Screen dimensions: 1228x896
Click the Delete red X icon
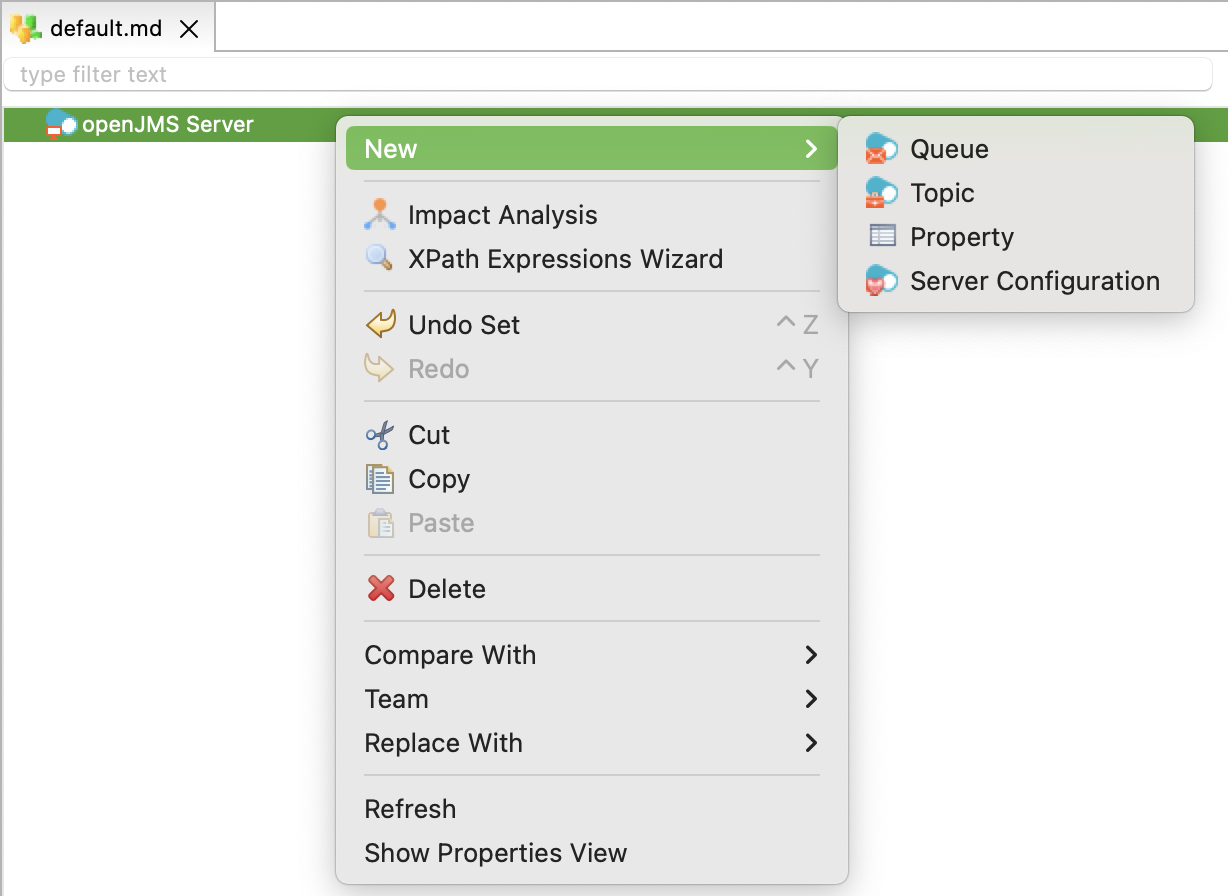tap(381, 588)
